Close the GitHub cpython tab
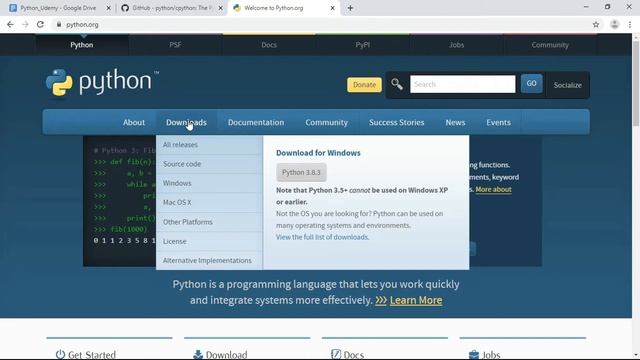 (221, 8)
